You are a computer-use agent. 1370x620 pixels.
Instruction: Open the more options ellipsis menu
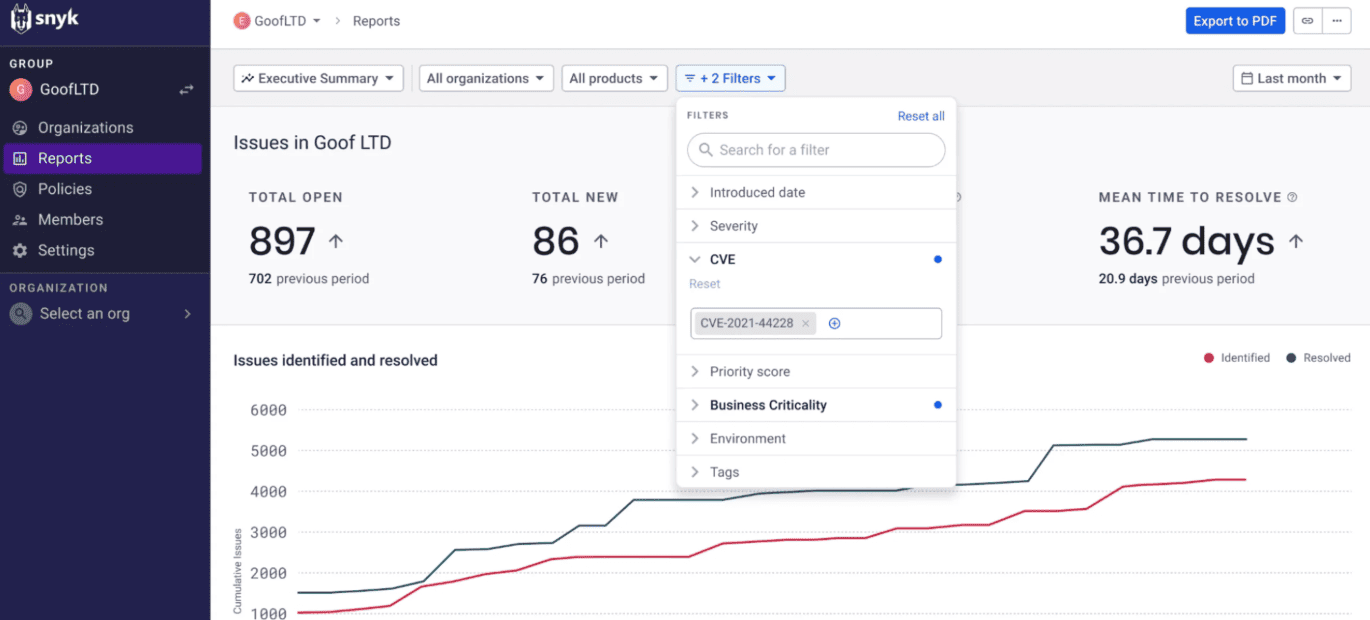1336,21
